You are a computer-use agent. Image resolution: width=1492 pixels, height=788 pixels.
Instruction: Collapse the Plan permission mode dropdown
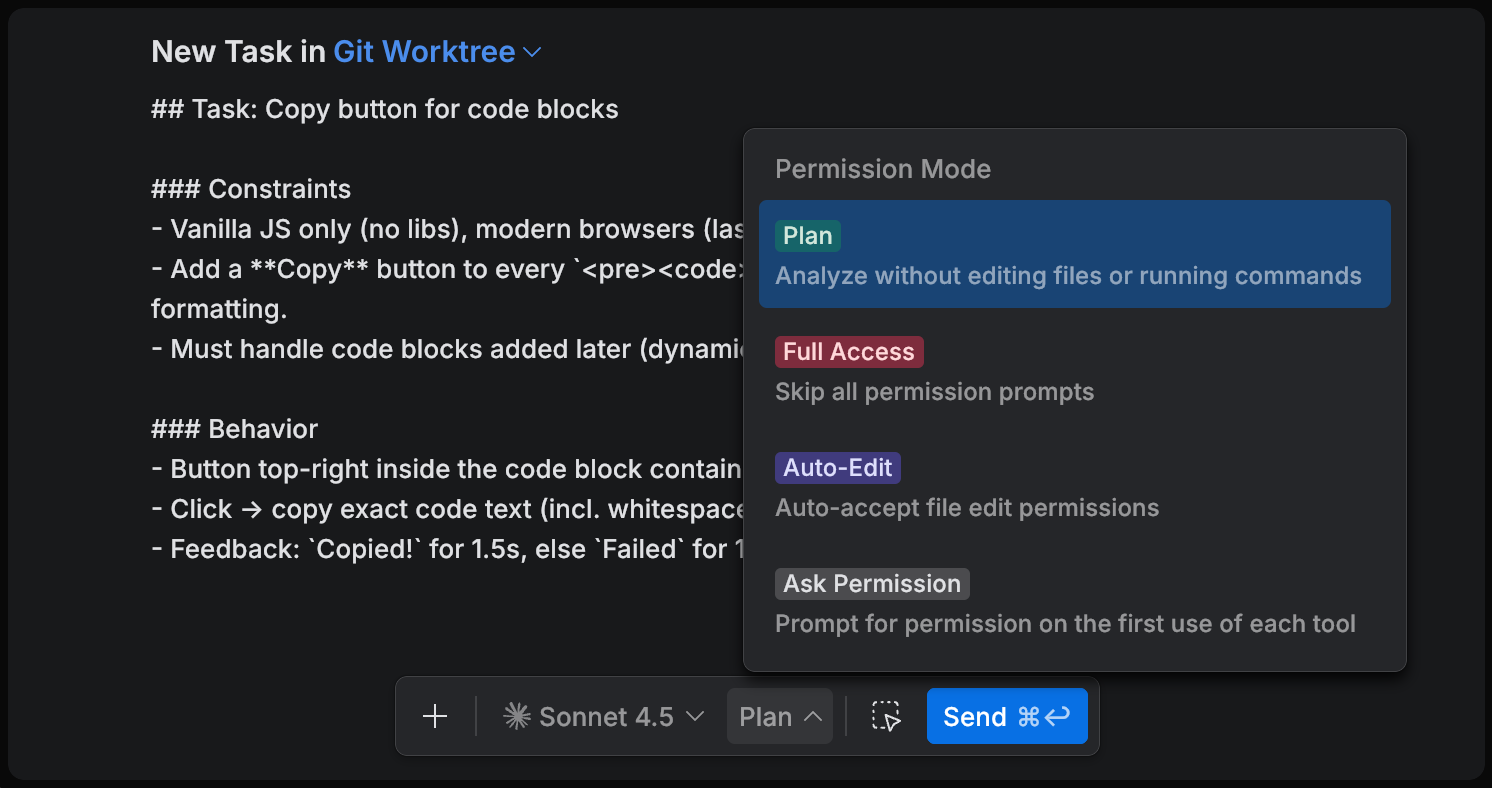[x=779, y=717]
